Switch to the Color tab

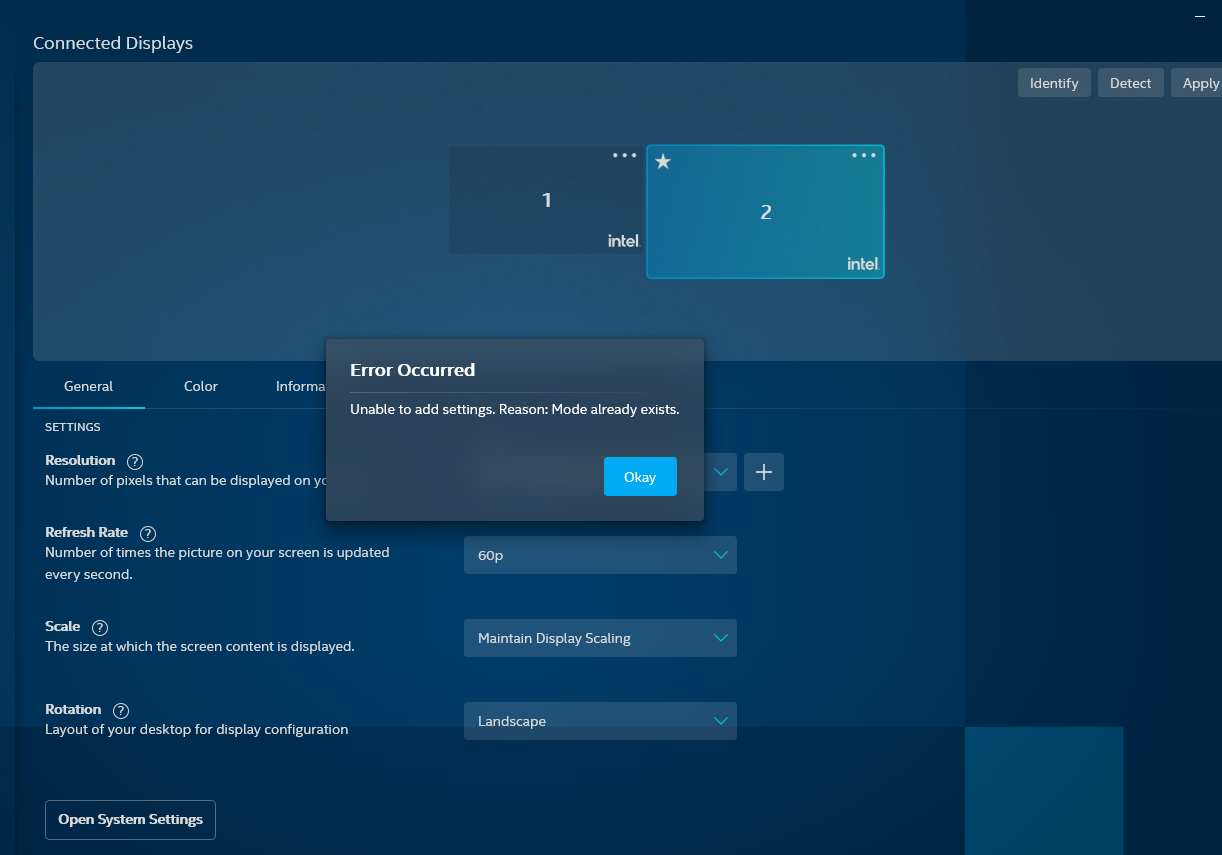tap(201, 387)
